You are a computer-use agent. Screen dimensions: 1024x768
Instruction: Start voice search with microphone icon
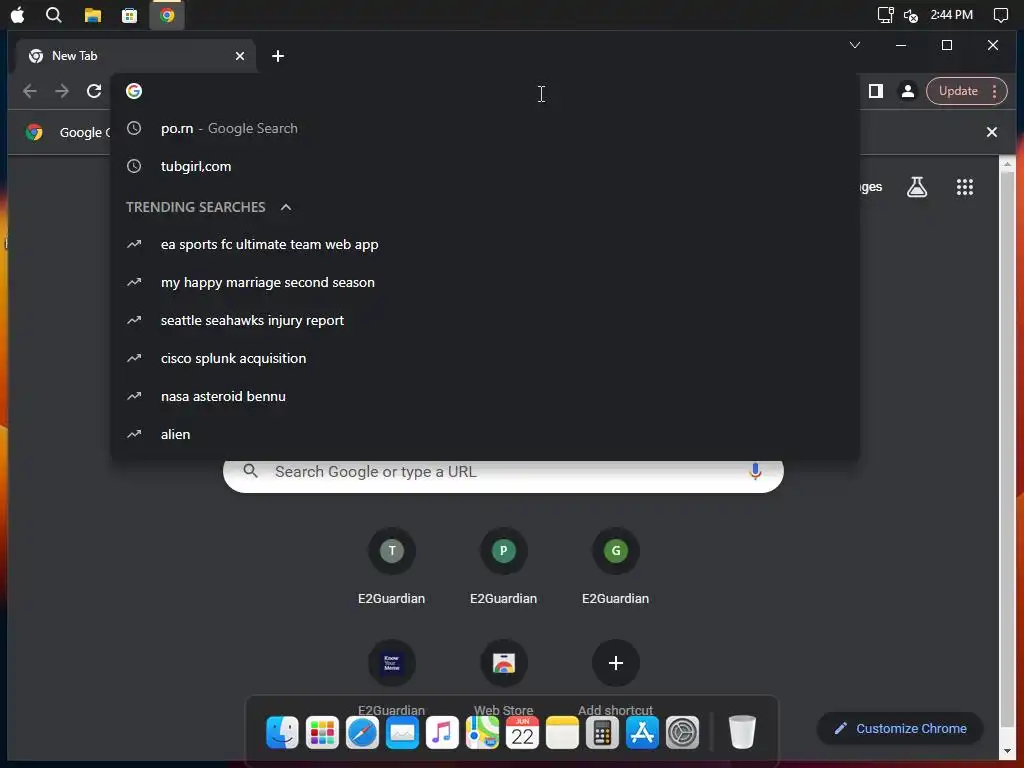point(755,472)
